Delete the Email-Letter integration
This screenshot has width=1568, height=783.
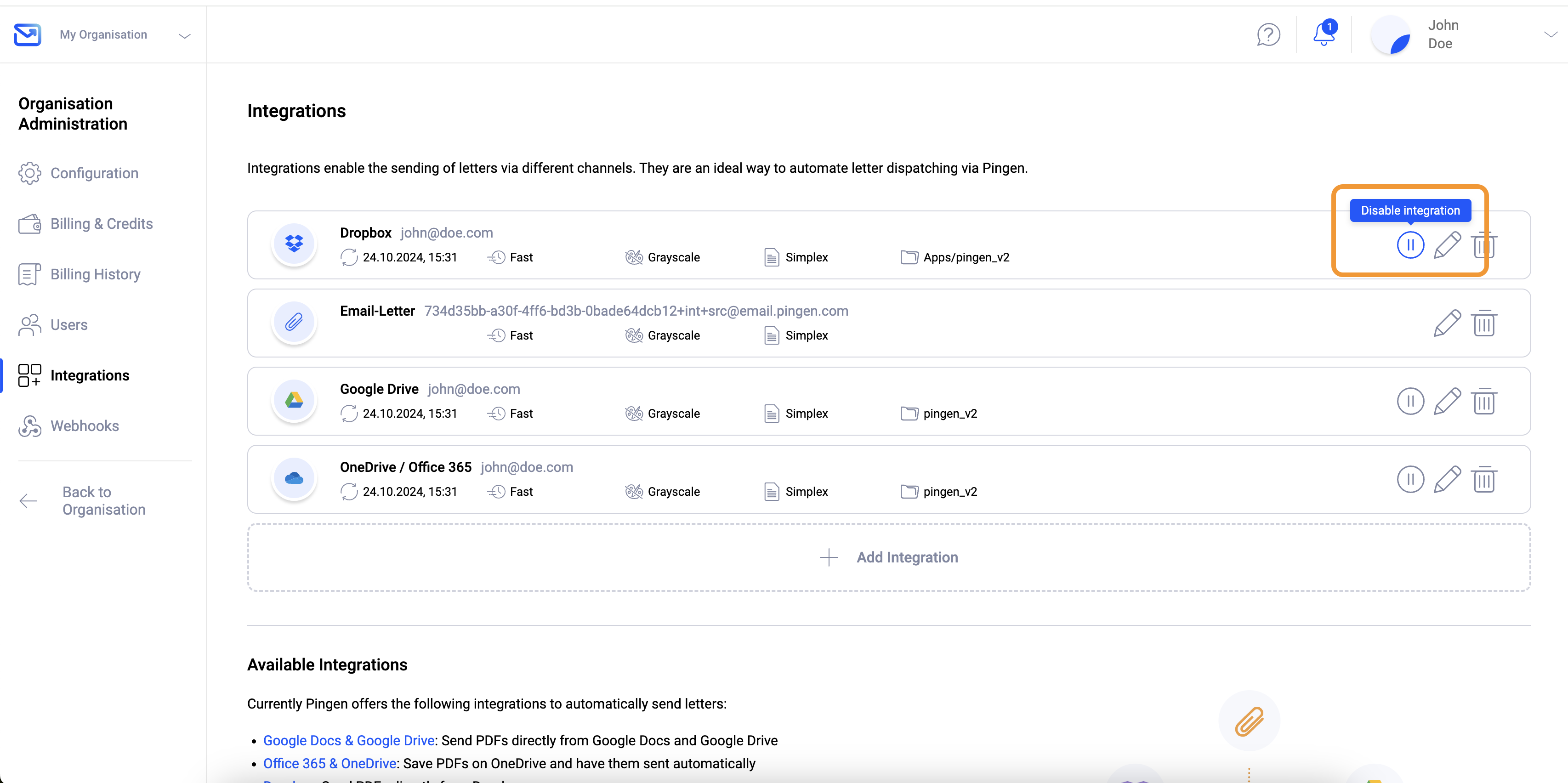1484,323
